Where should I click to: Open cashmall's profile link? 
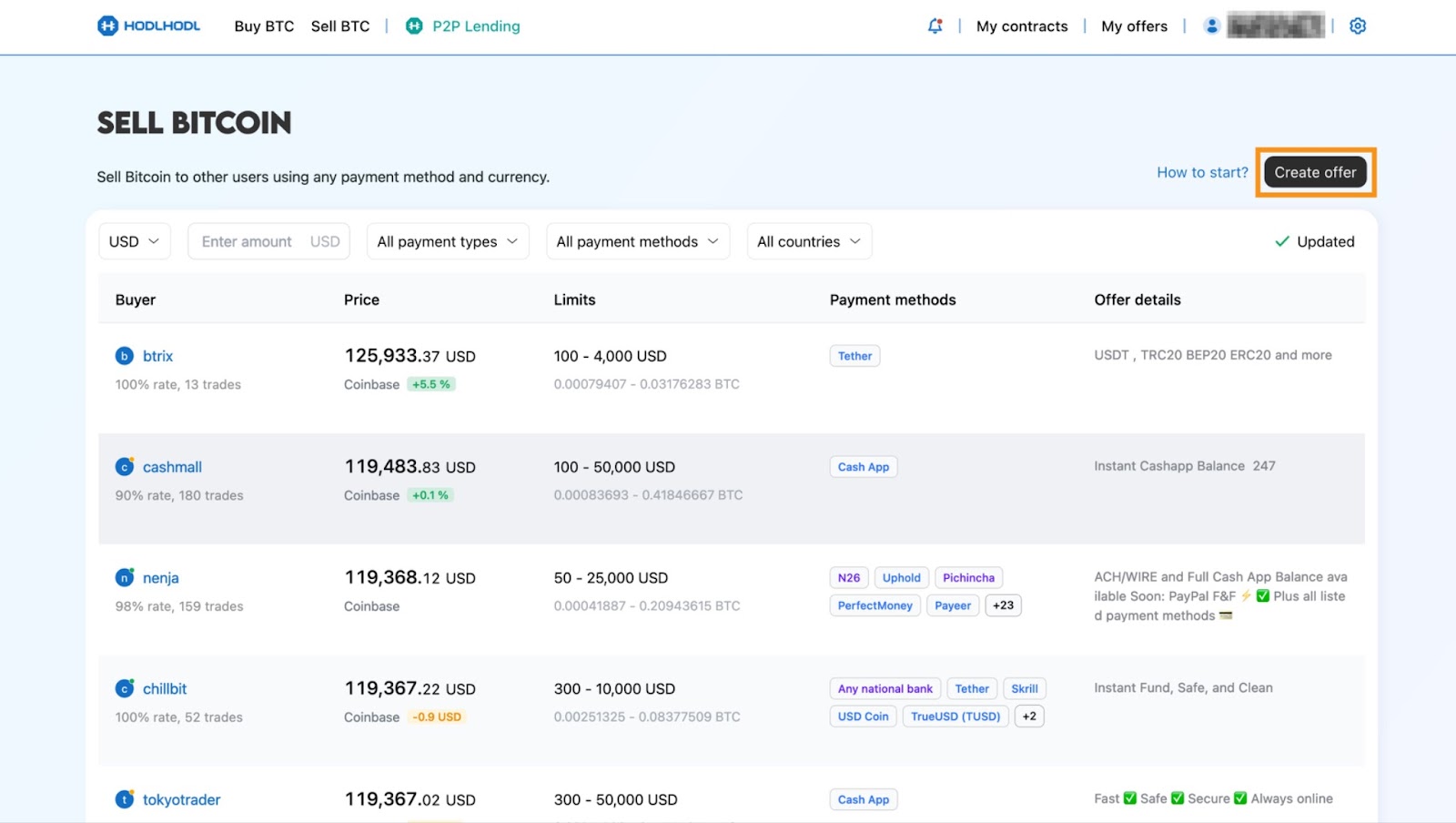pos(172,467)
